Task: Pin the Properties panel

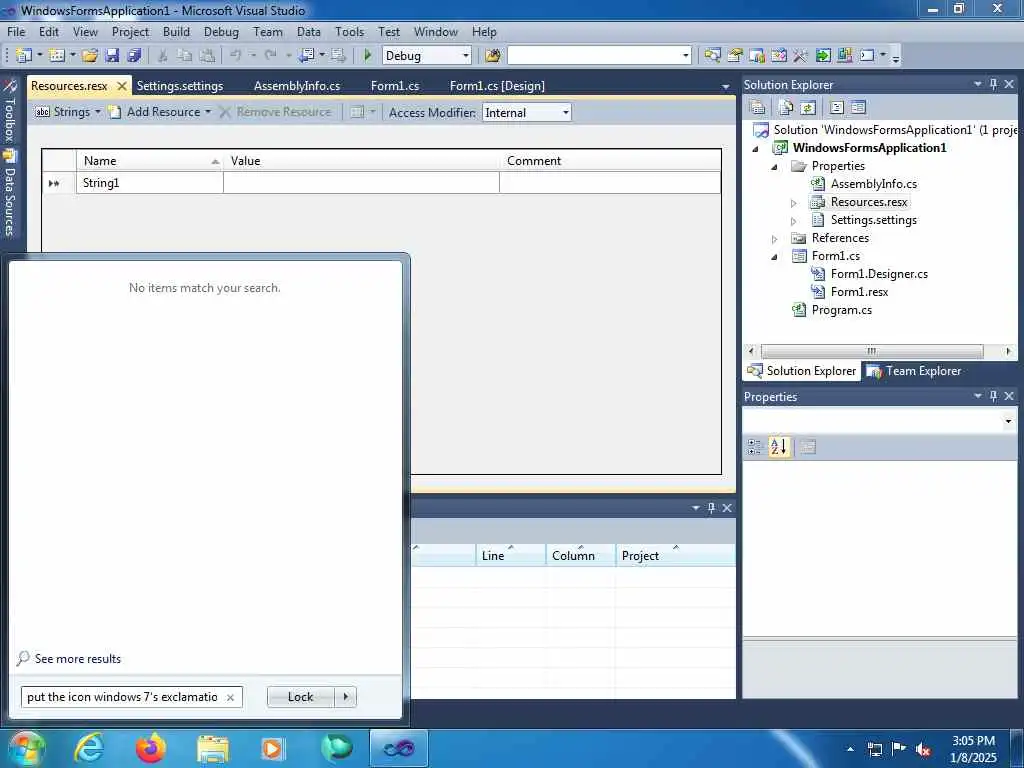Action: pyautogui.click(x=993, y=396)
